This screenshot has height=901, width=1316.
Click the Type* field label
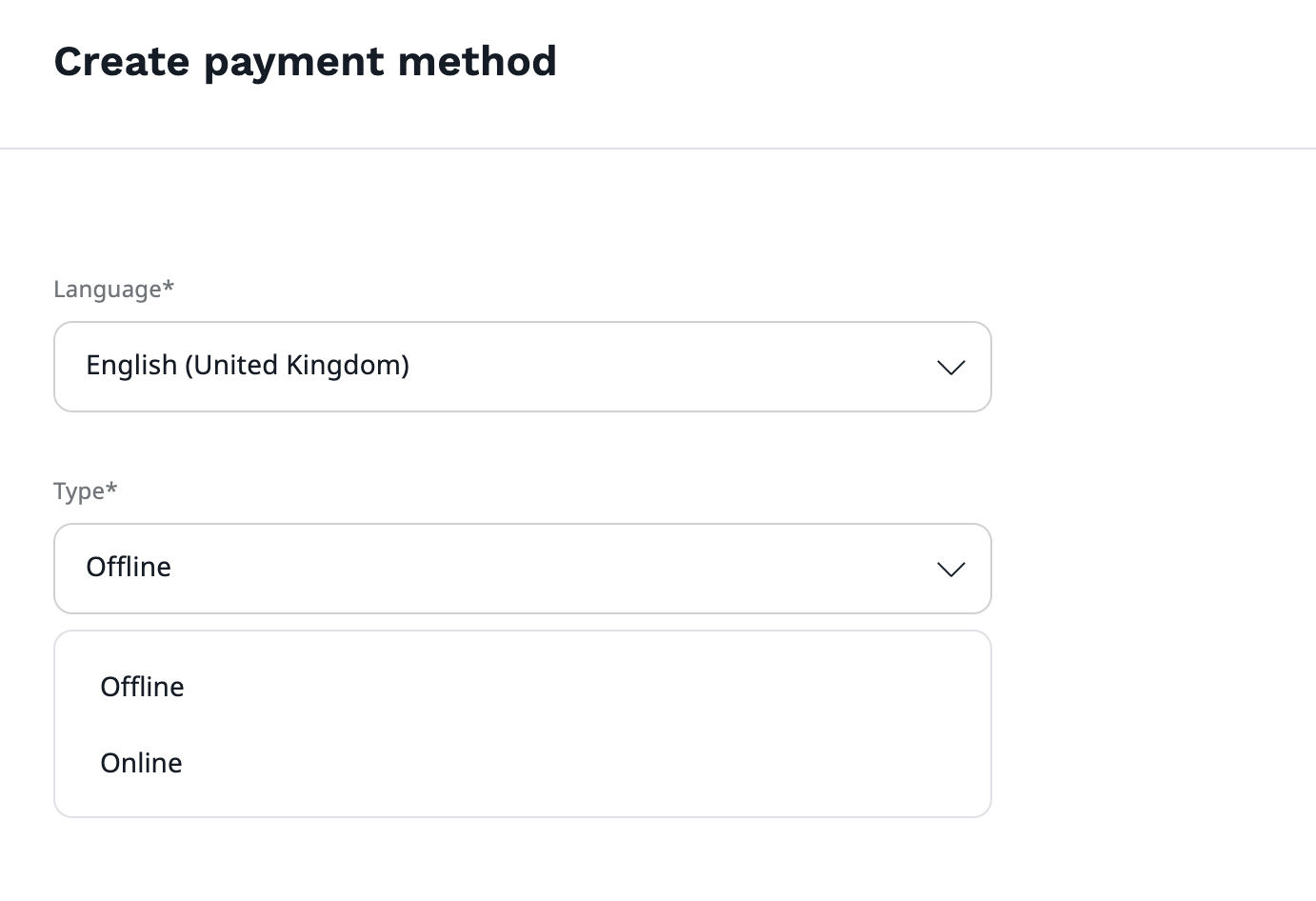(85, 491)
